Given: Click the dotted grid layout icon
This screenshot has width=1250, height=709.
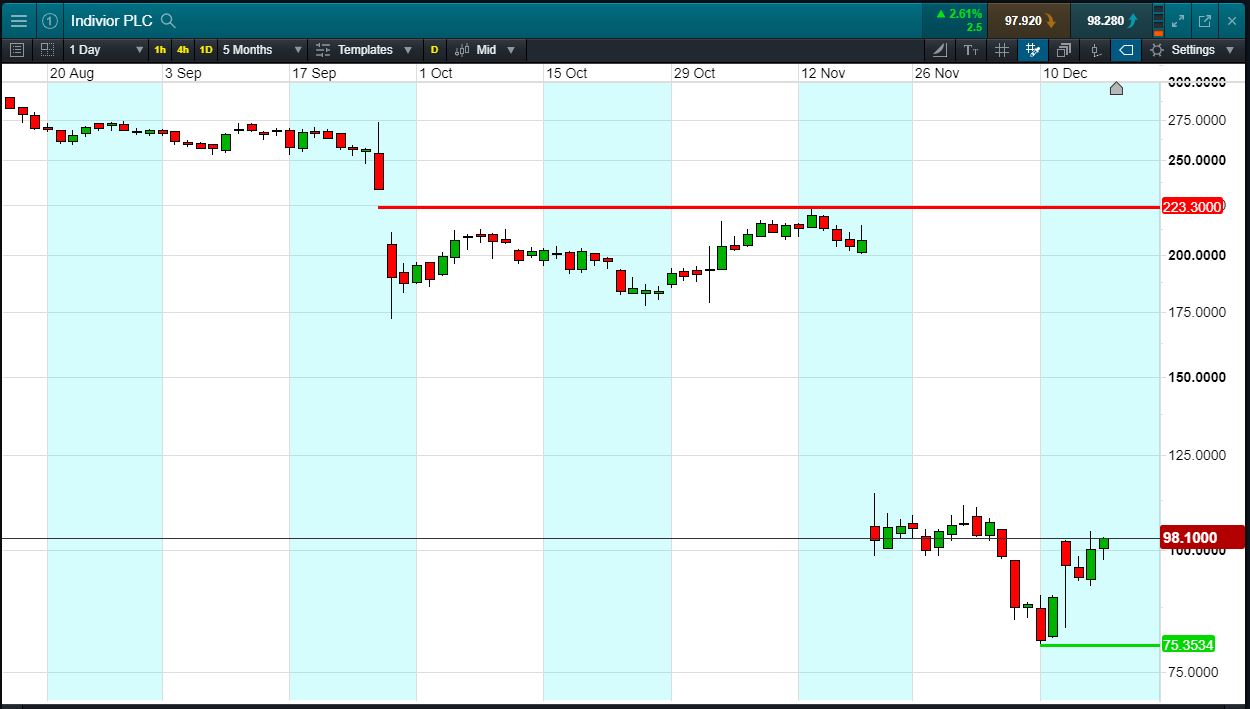Looking at the screenshot, I should click(x=48, y=49).
